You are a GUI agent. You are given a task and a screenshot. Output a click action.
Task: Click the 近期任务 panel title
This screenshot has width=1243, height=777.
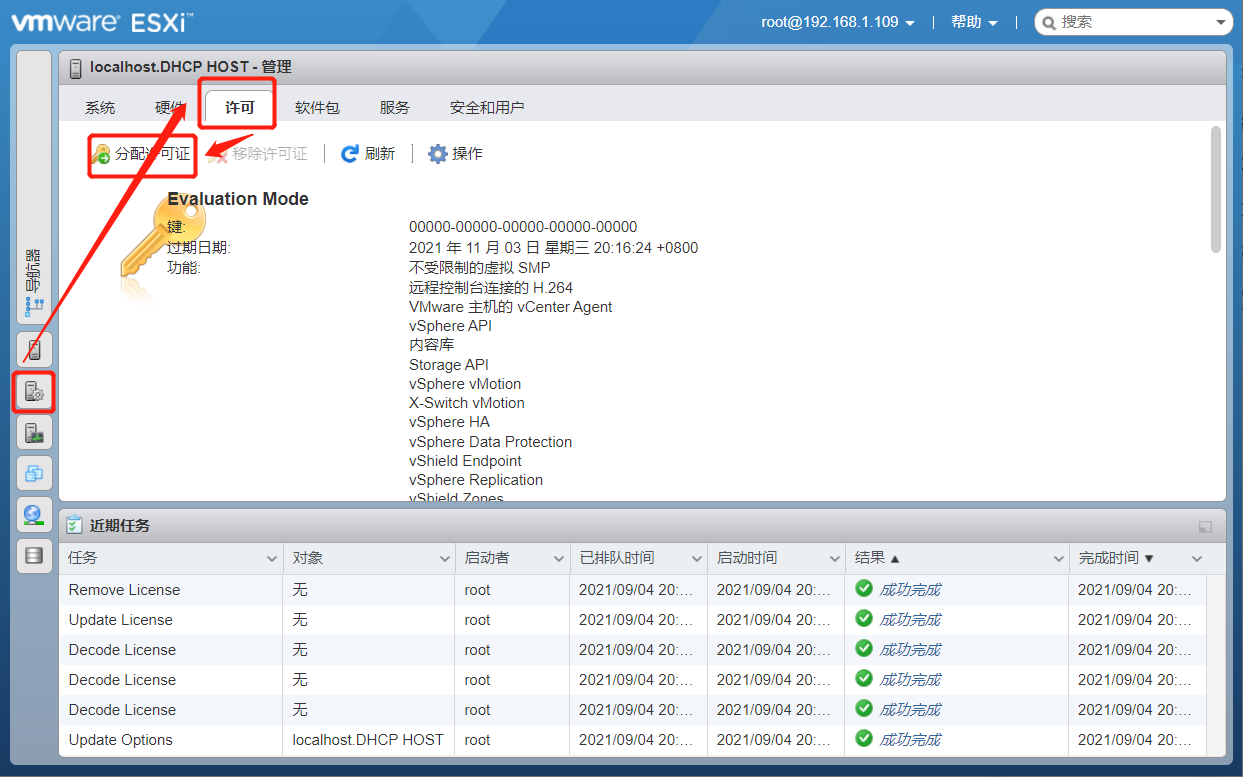coord(120,526)
